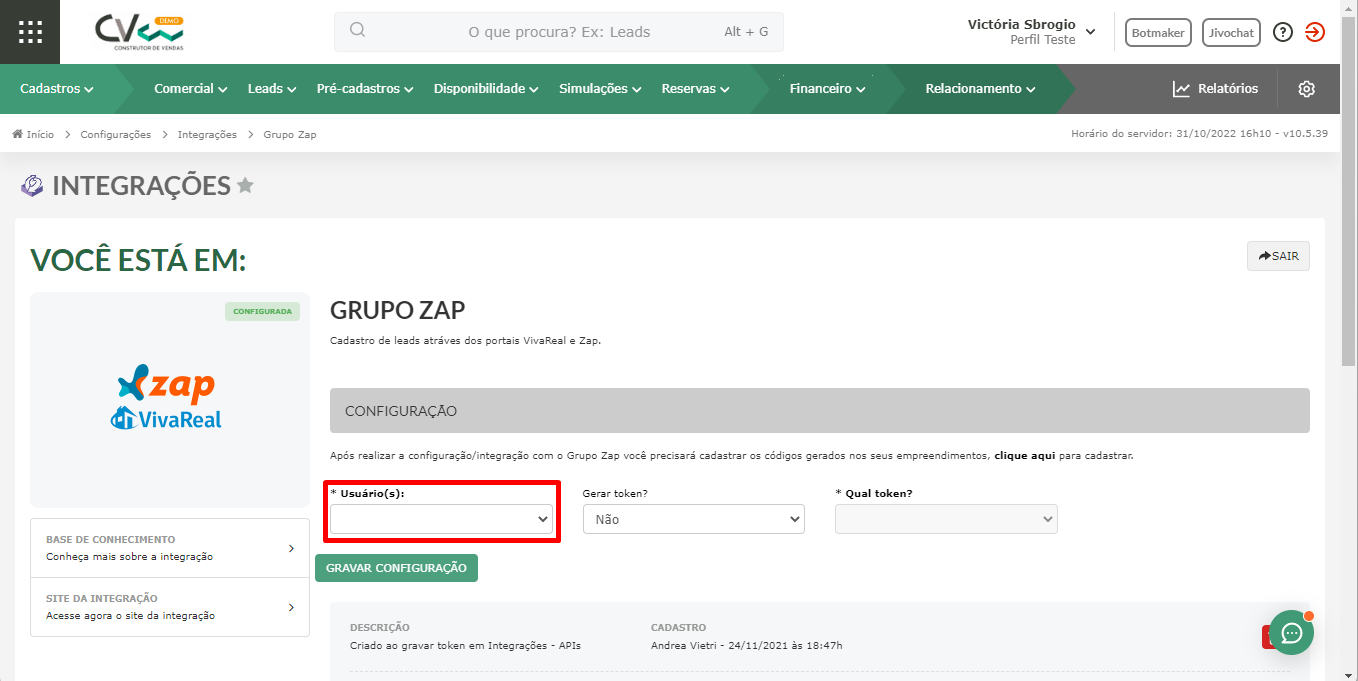
Task: Click 'Criado ao gravar token em Integrações - APIs'
Action: (x=465, y=646)
